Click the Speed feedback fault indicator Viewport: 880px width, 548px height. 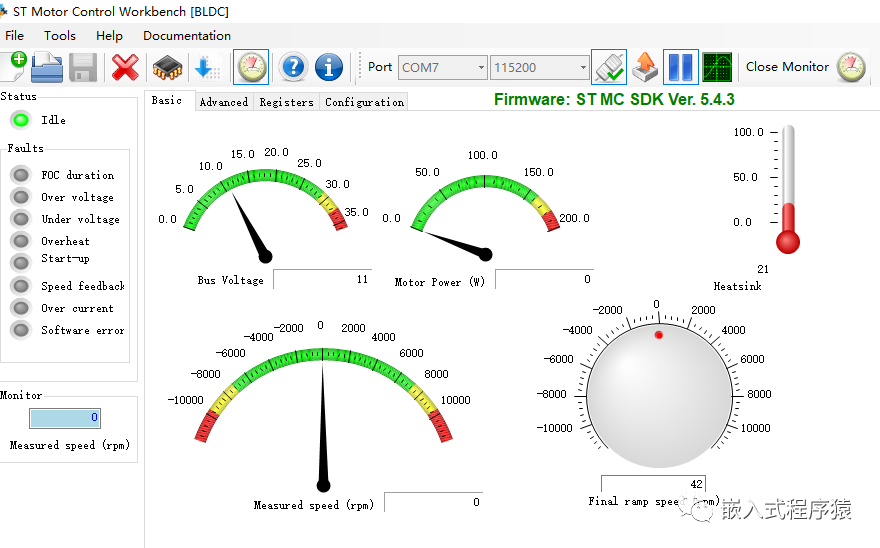pyautogui.click(x=21, y=286)
